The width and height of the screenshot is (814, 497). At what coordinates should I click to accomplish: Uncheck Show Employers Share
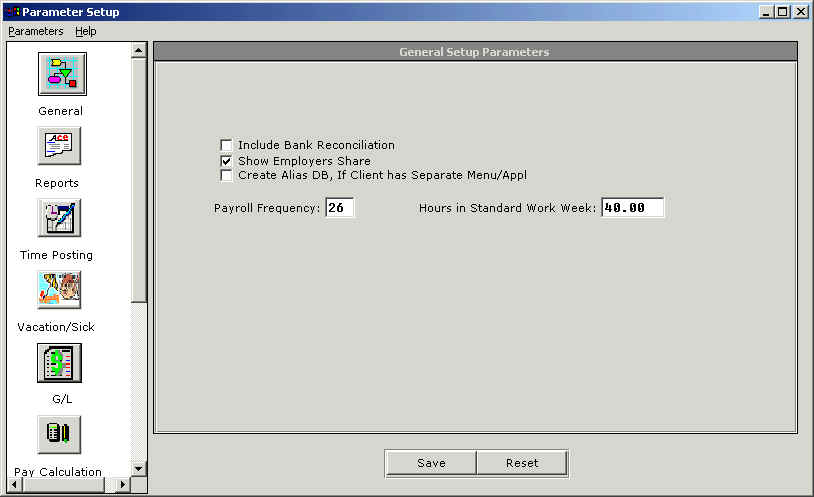pyautogui.click(x=226, y=161)
